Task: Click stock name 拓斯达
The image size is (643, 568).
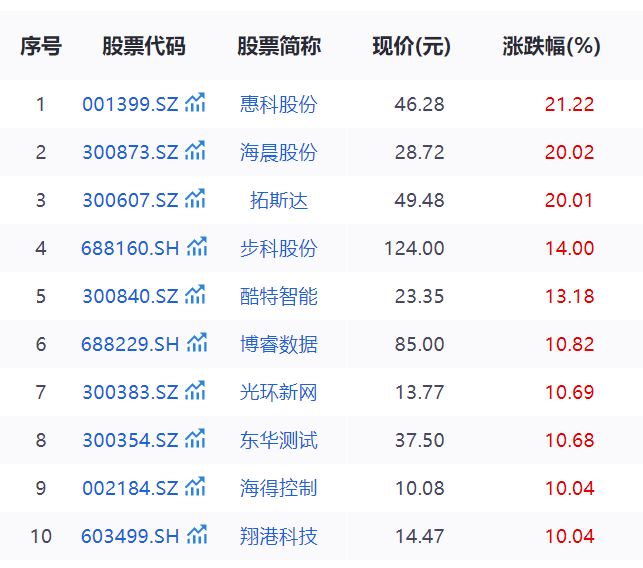Action: (x=279, y=200)
